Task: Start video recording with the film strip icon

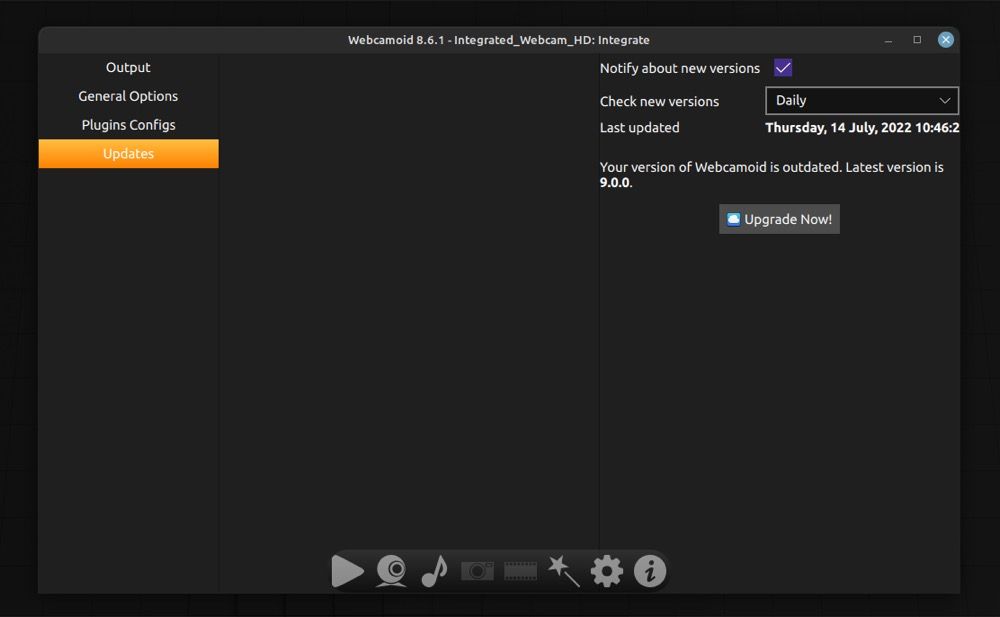Action: [520, 570]
